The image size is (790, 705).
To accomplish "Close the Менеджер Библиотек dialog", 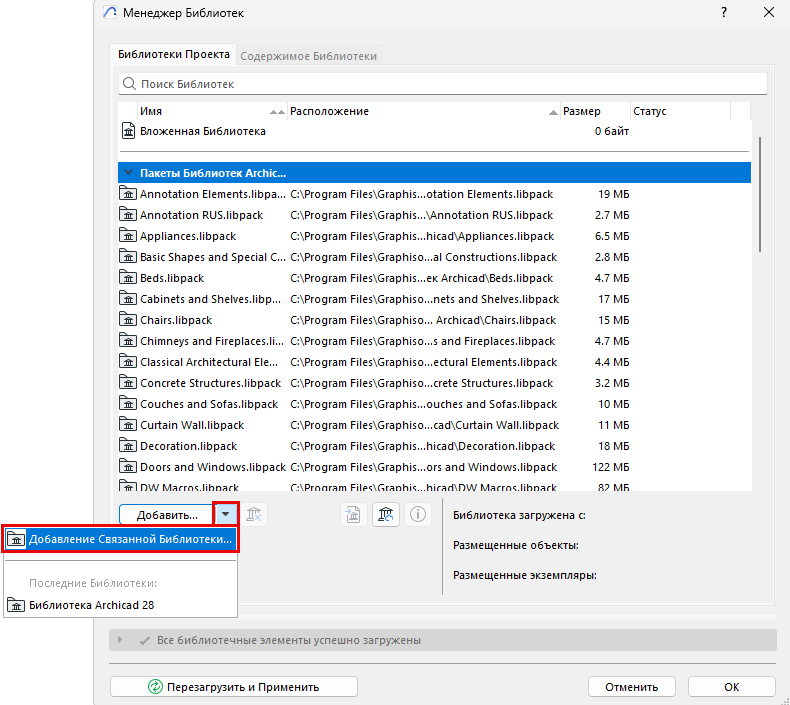I will point(768,12).
